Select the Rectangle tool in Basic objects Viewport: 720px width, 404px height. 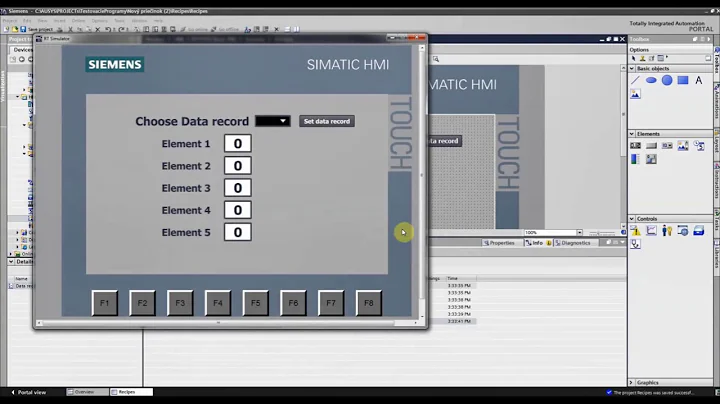pos(683,80)
